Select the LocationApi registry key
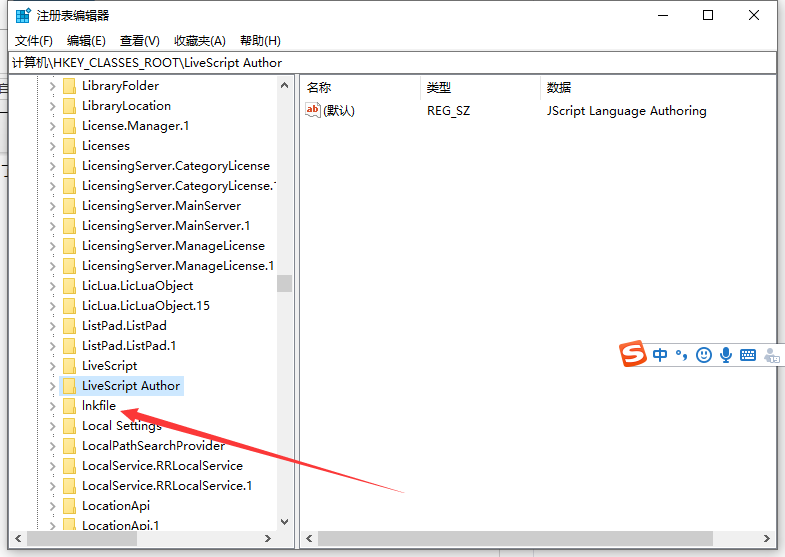 pos(115,506)
